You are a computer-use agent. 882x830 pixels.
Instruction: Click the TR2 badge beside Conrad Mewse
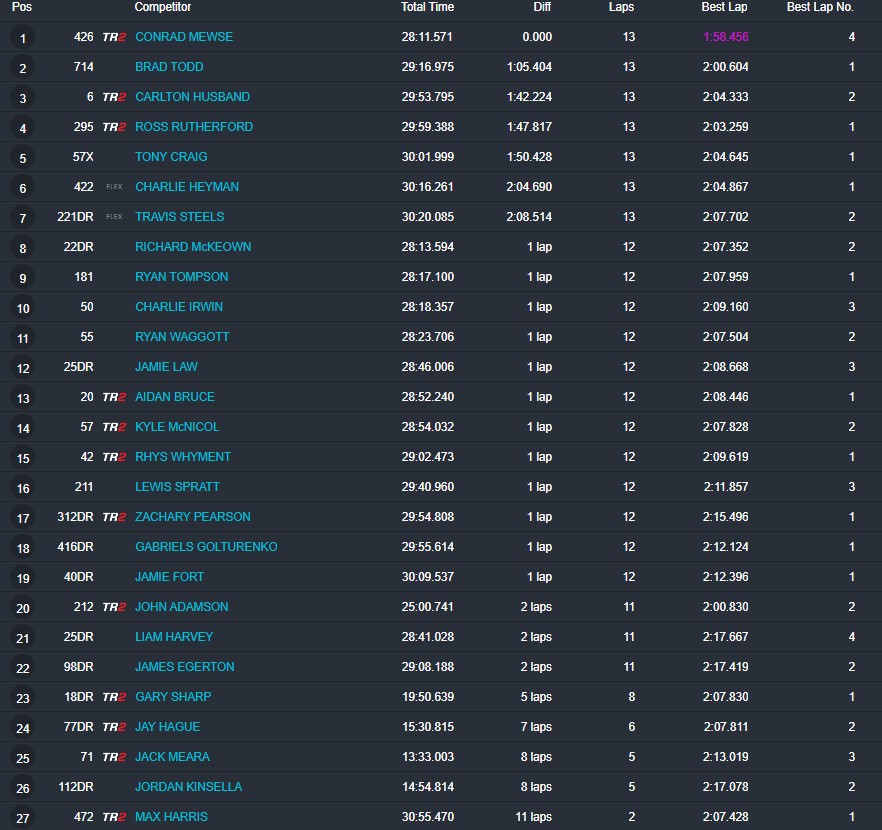114,37
